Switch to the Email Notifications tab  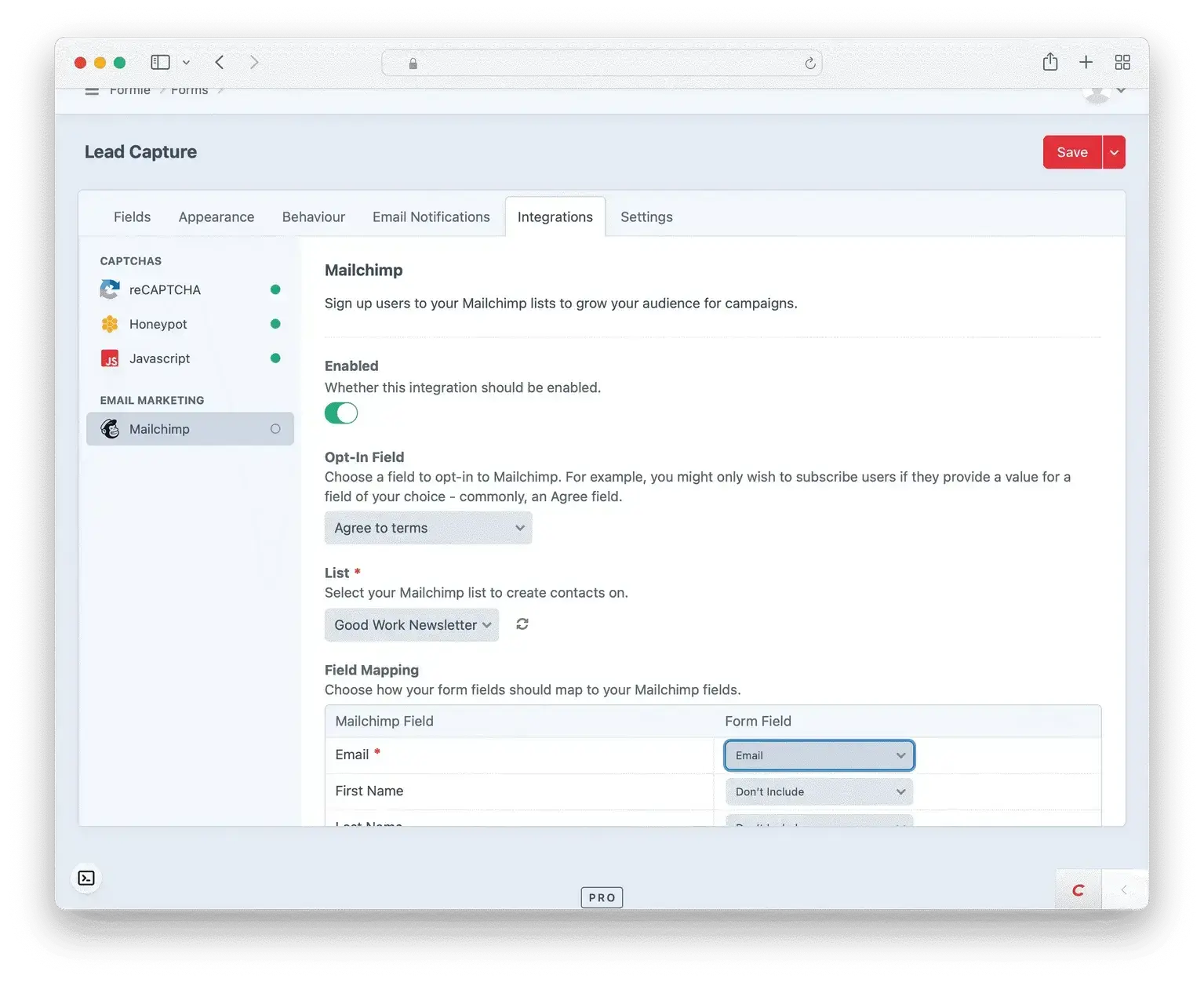[x=431, y=216]
